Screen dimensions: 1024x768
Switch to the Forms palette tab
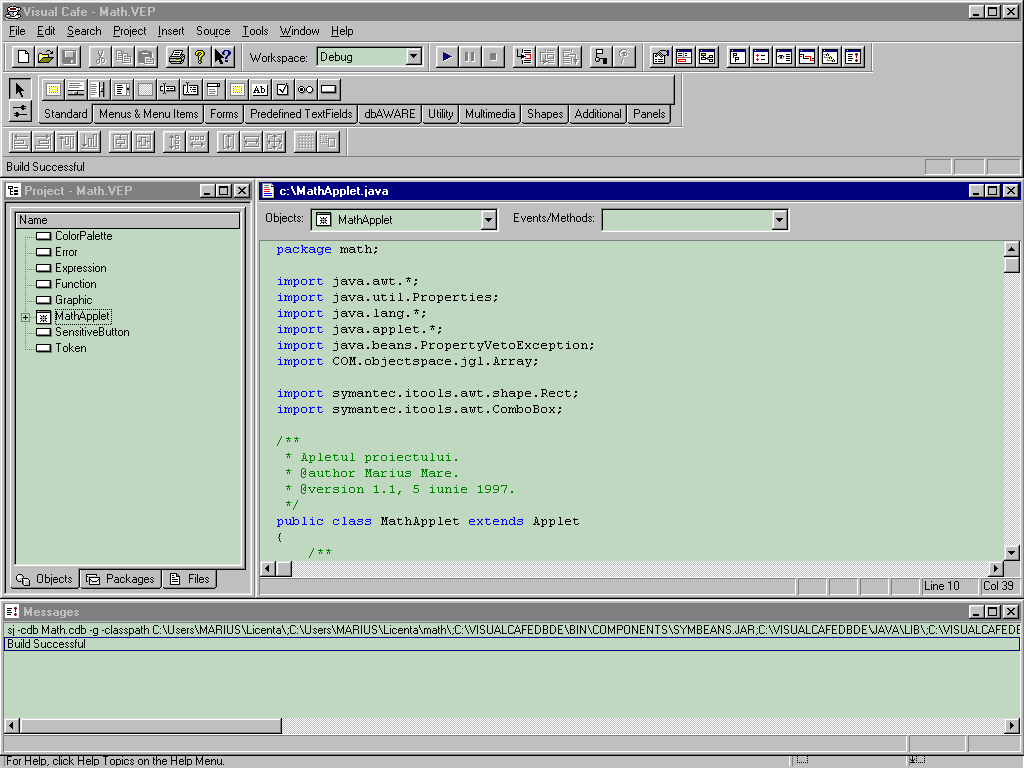coord(224,114)
